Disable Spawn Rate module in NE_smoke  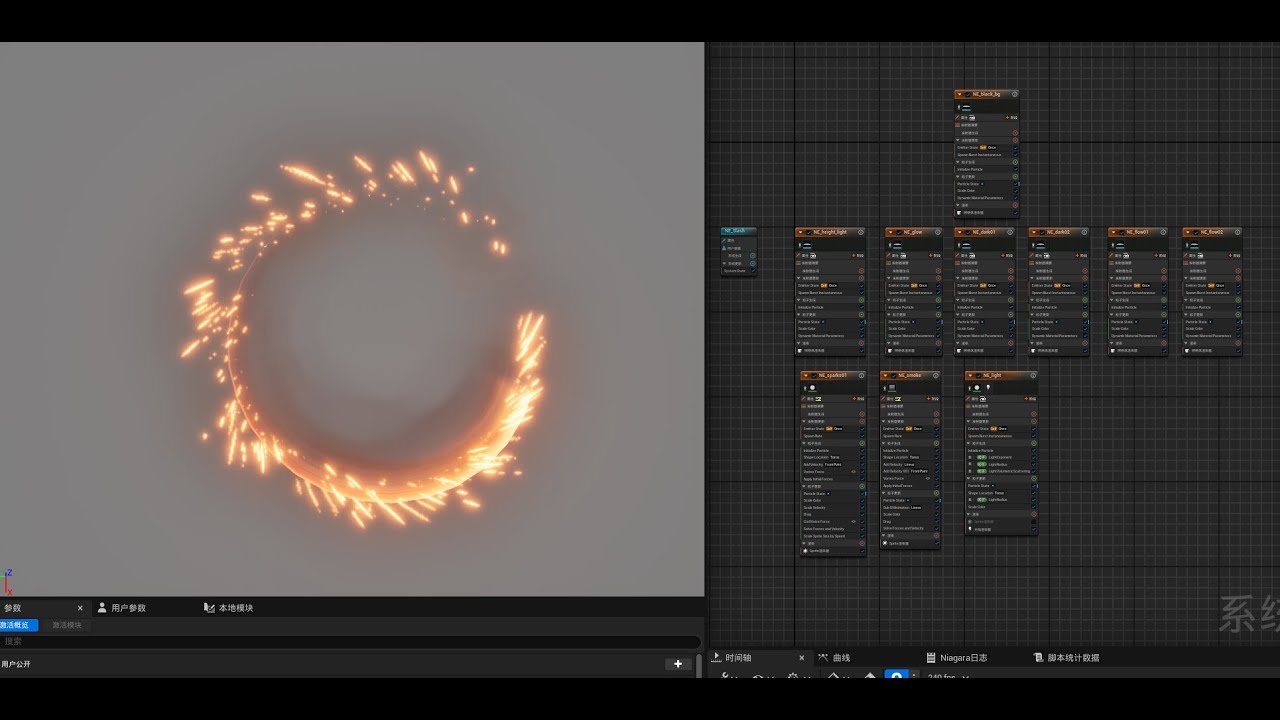click(x=936, y=436)
